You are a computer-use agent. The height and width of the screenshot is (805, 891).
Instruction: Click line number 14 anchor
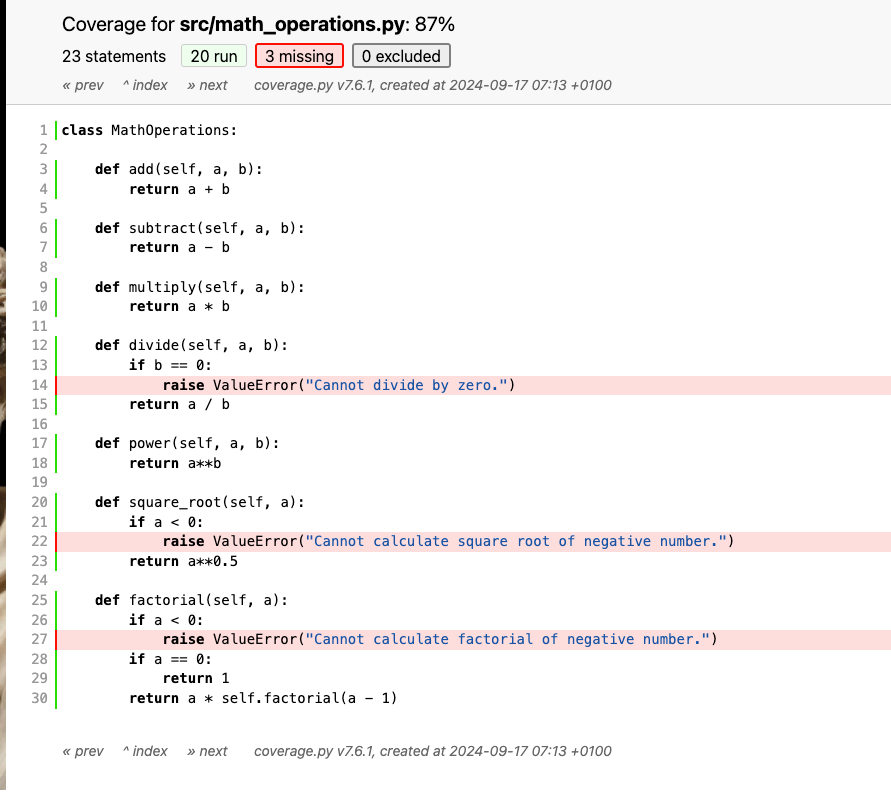(x=40, y=385)
